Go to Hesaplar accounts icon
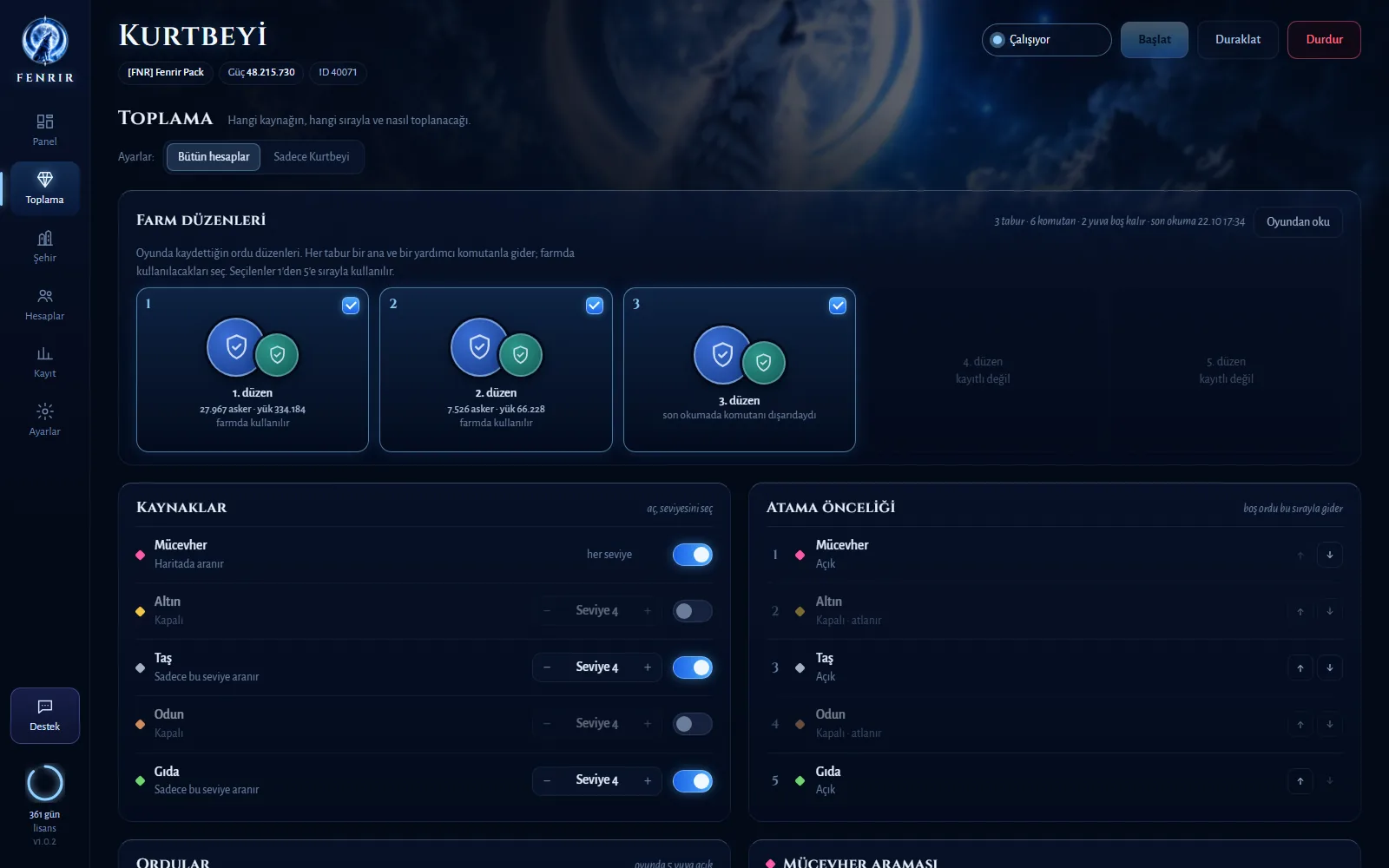Viewport: 1389px width, 868px height. (45, 304)
